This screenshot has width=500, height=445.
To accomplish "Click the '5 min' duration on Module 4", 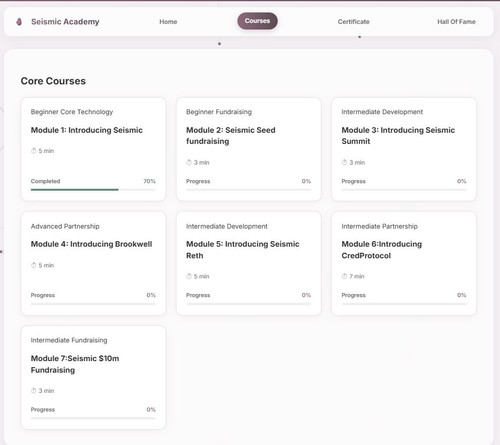I will click(46, 265).
